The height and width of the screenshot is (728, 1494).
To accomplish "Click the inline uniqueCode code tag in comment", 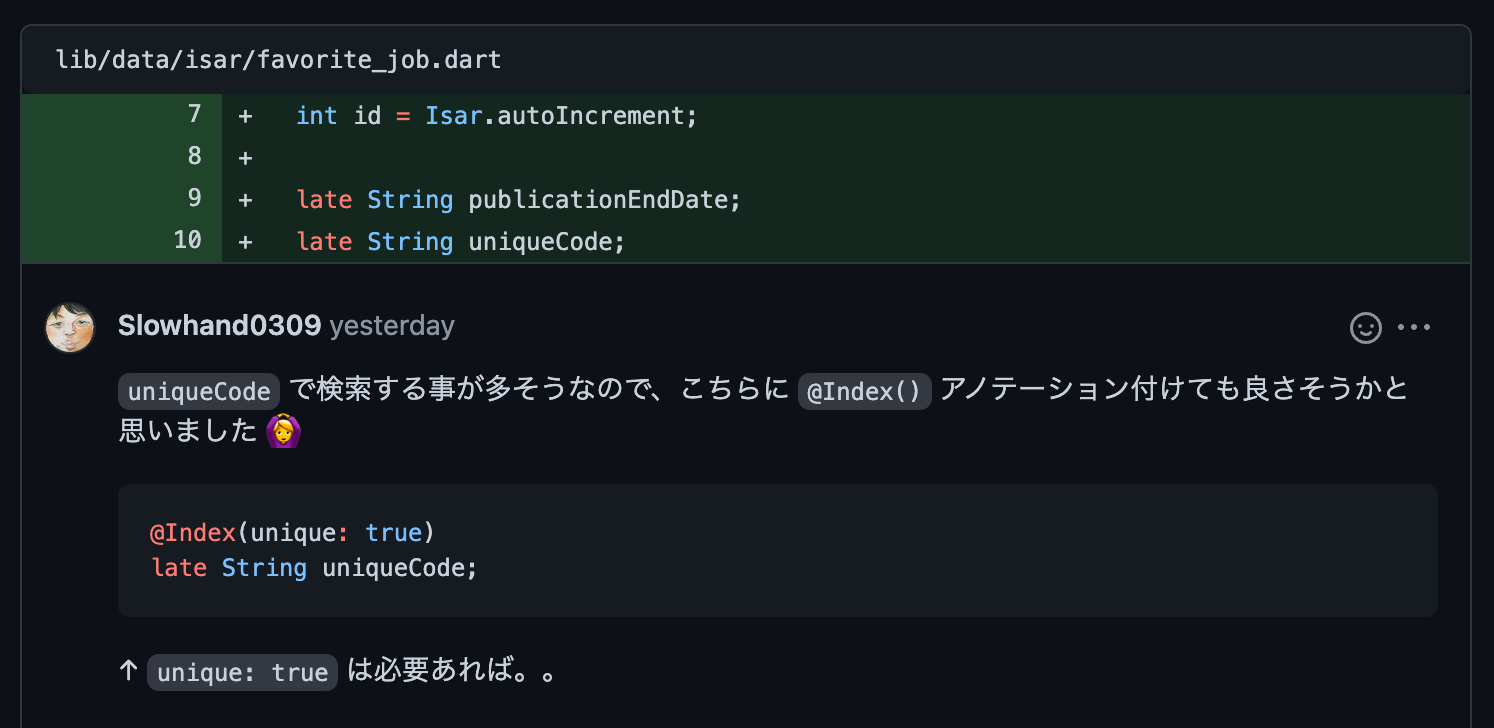I will pyautogui.click(x=199, y=391).
